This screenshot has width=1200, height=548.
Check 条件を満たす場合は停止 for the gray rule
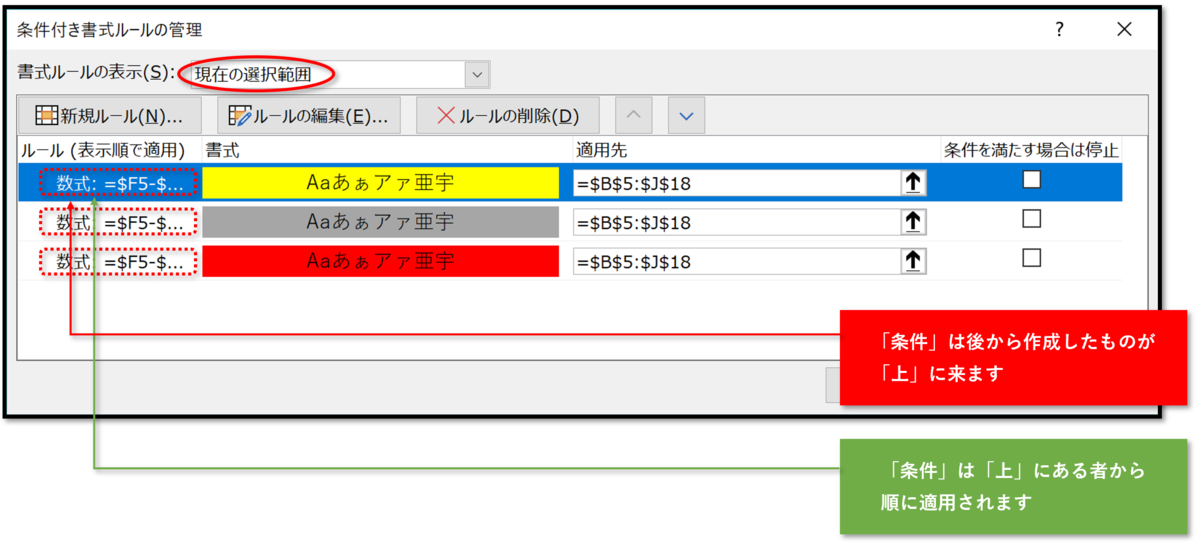tap(1032, 218)
